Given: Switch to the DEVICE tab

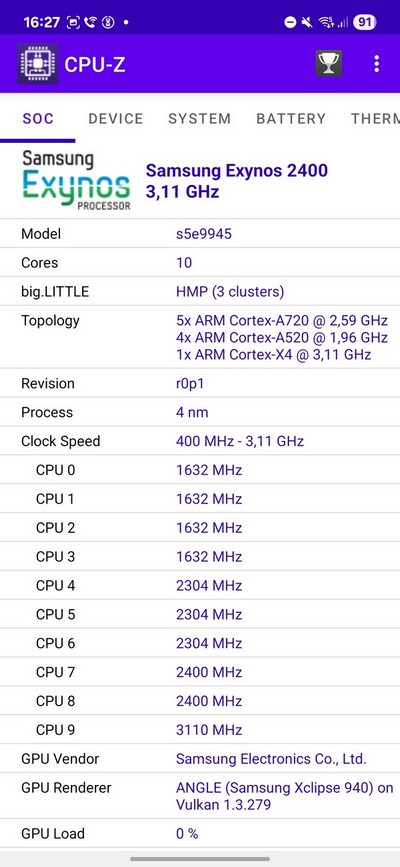Looking at the screenshot, I should point(116,118).
